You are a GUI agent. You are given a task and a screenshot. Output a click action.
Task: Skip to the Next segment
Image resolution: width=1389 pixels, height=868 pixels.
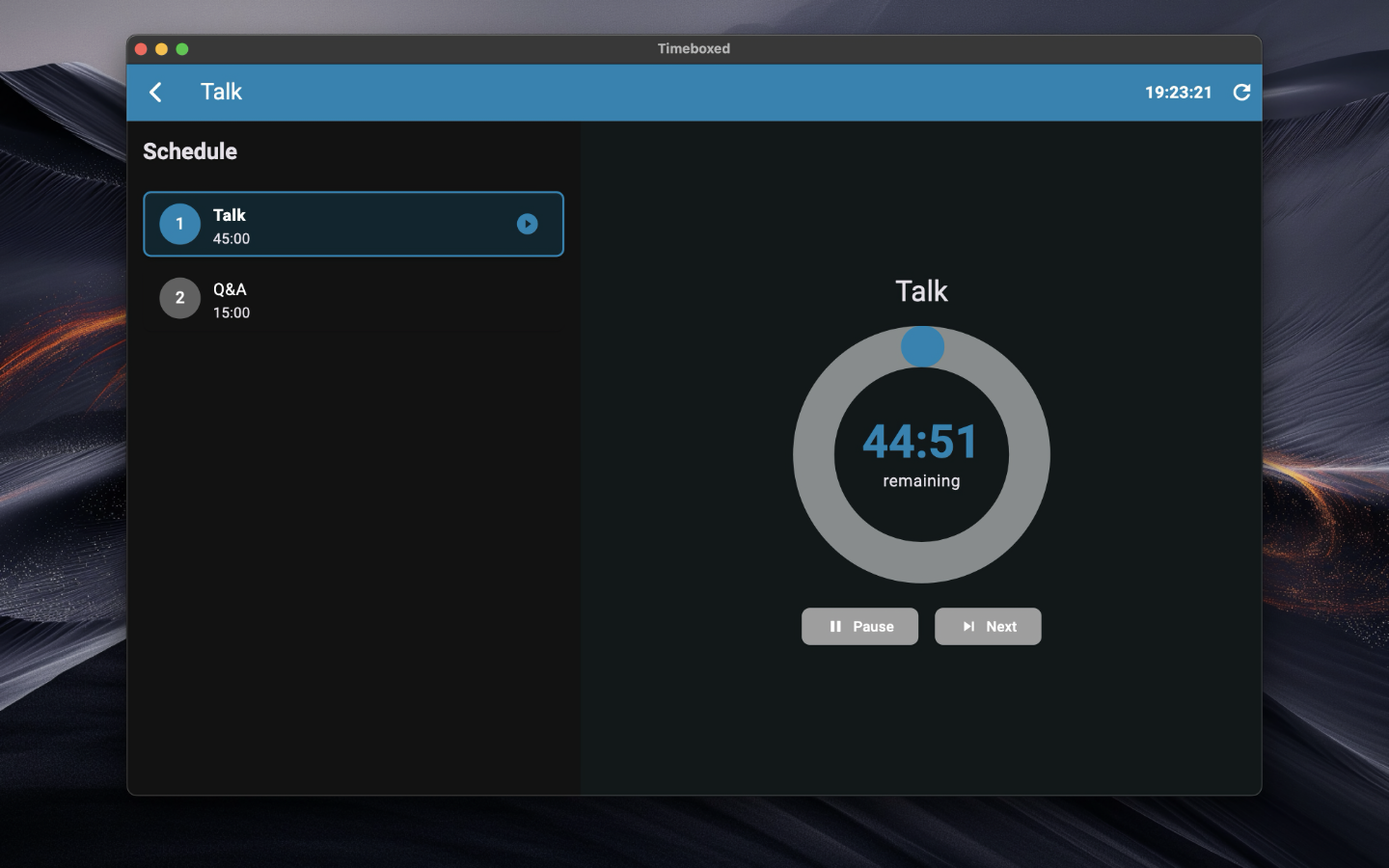988,626
